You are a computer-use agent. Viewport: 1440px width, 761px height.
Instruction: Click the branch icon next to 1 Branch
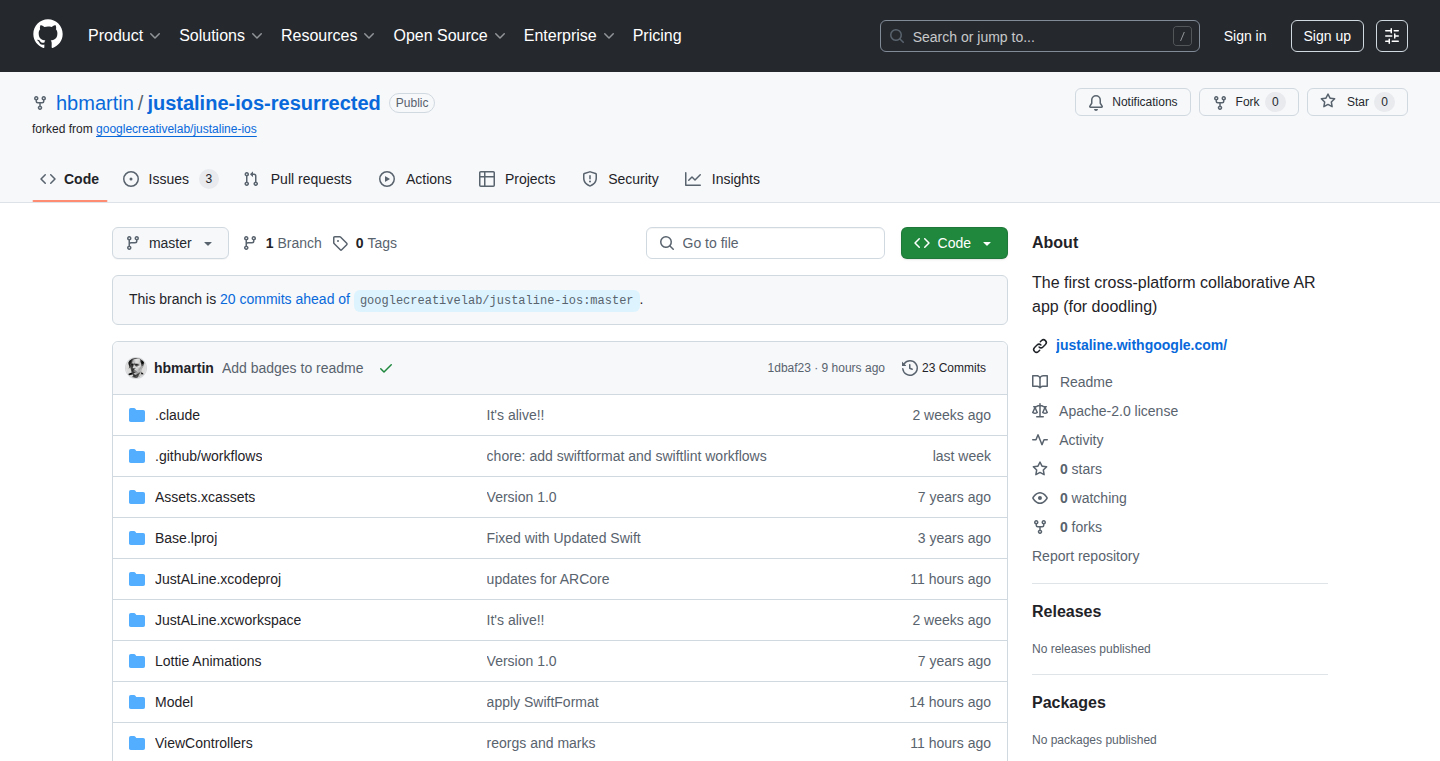(x=250, y=243)
